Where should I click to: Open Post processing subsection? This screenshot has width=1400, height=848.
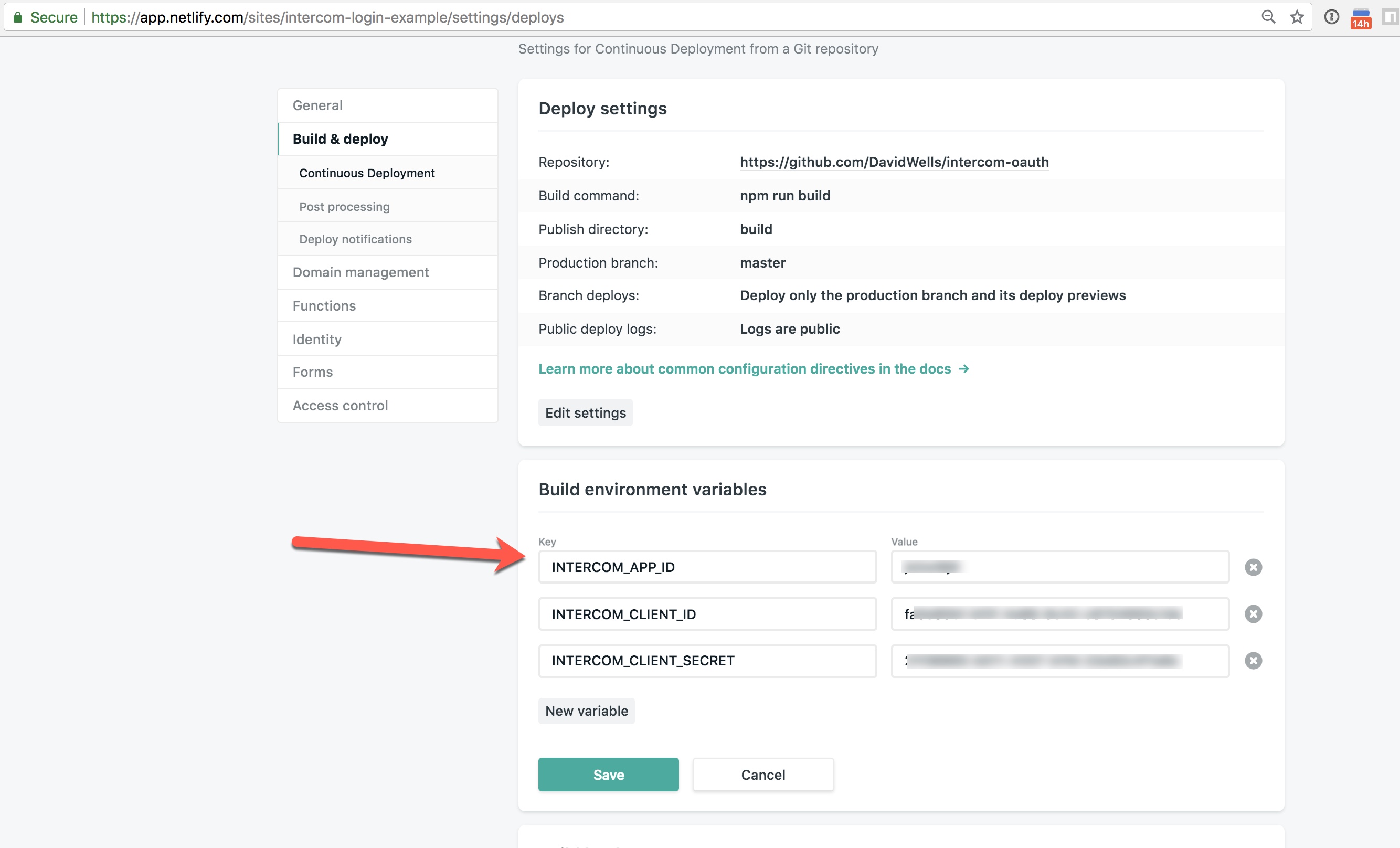click(387, 206)
